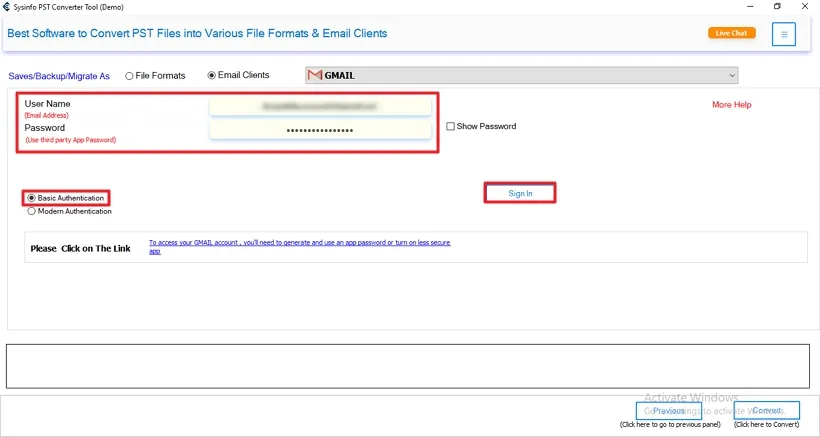Start a Live Chat session

click(x=732, y=33)
